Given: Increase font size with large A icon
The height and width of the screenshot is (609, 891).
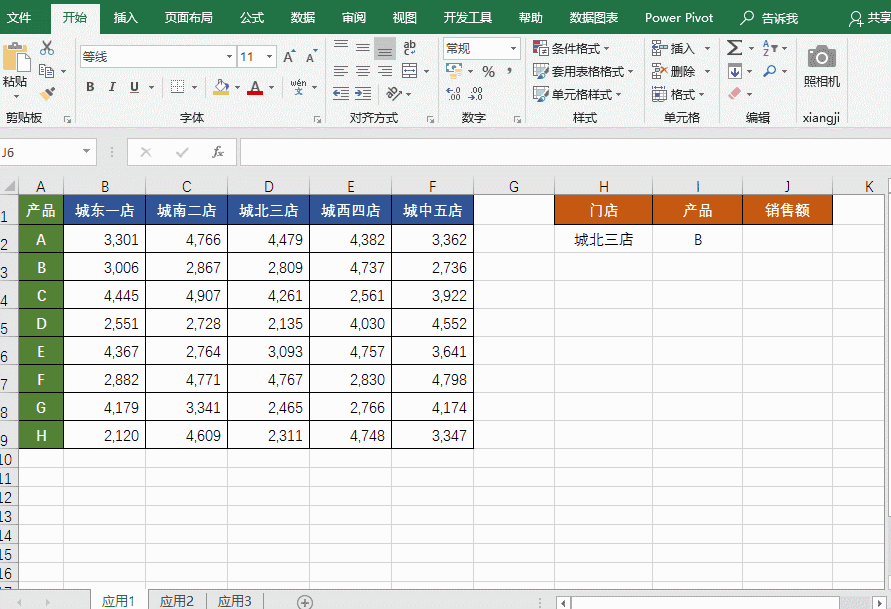Looking at the screenshot, I should 289,57.
